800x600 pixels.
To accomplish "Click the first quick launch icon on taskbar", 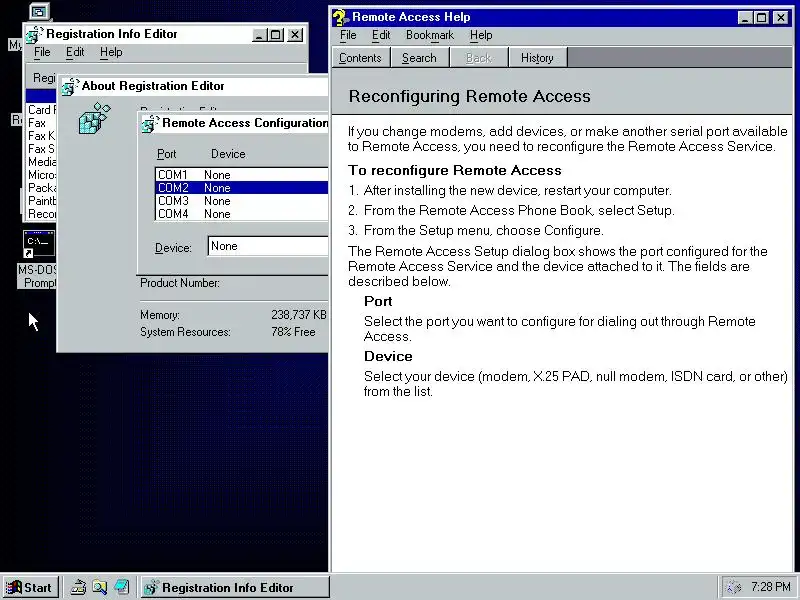I will coord(78,588).
